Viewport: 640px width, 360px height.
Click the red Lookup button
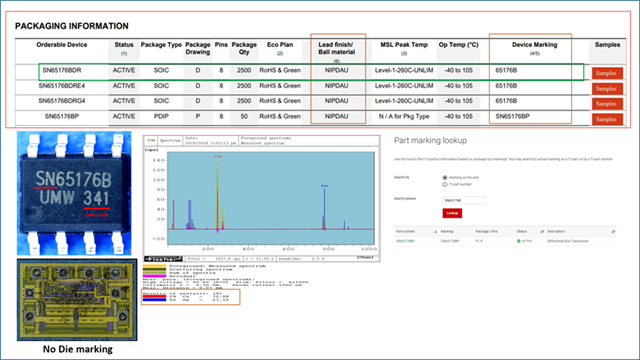pyautogui.click(x=452, y=213)
